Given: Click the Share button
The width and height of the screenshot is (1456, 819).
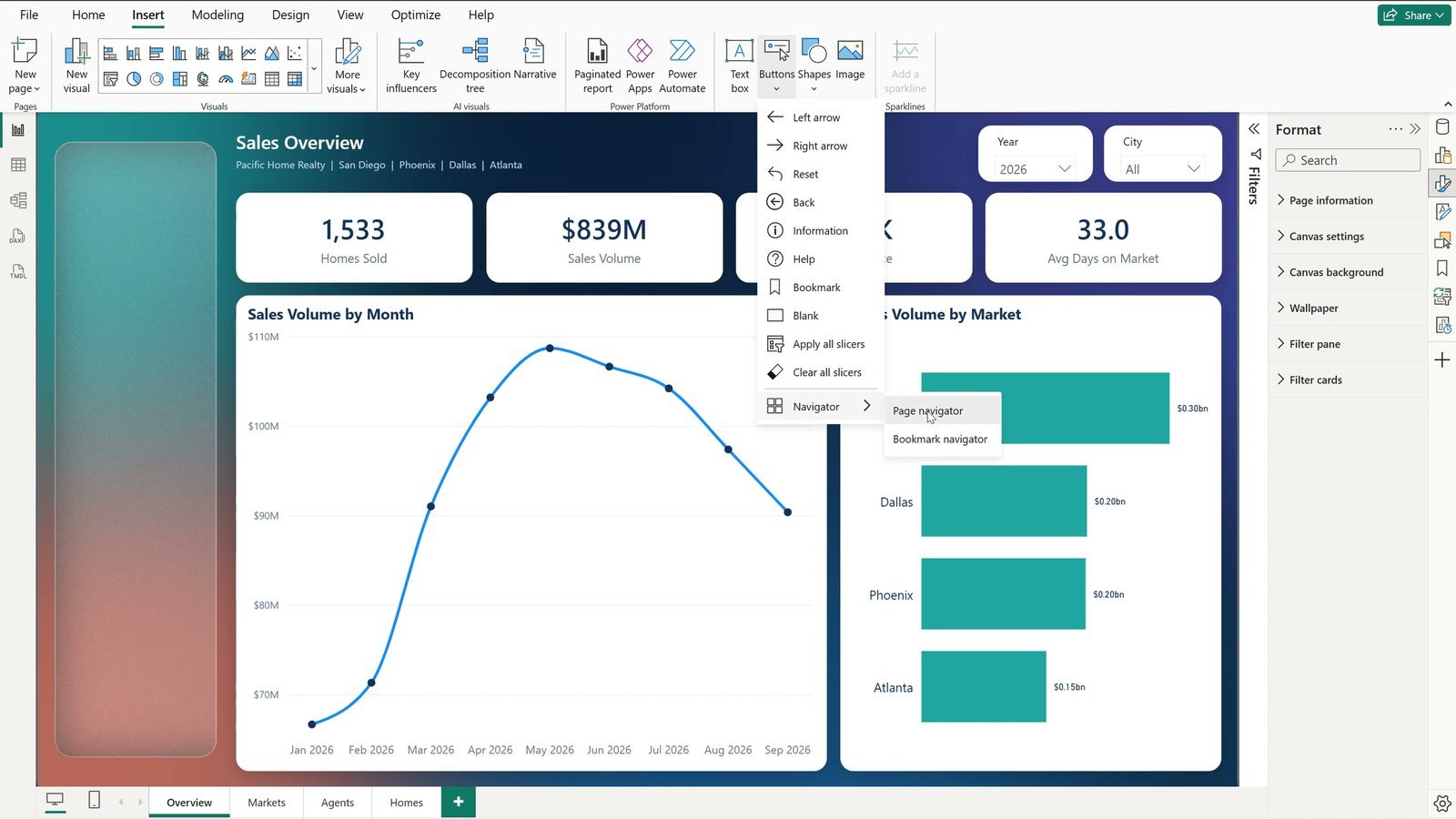Looking at the screenshot, I should [1413, 15].
